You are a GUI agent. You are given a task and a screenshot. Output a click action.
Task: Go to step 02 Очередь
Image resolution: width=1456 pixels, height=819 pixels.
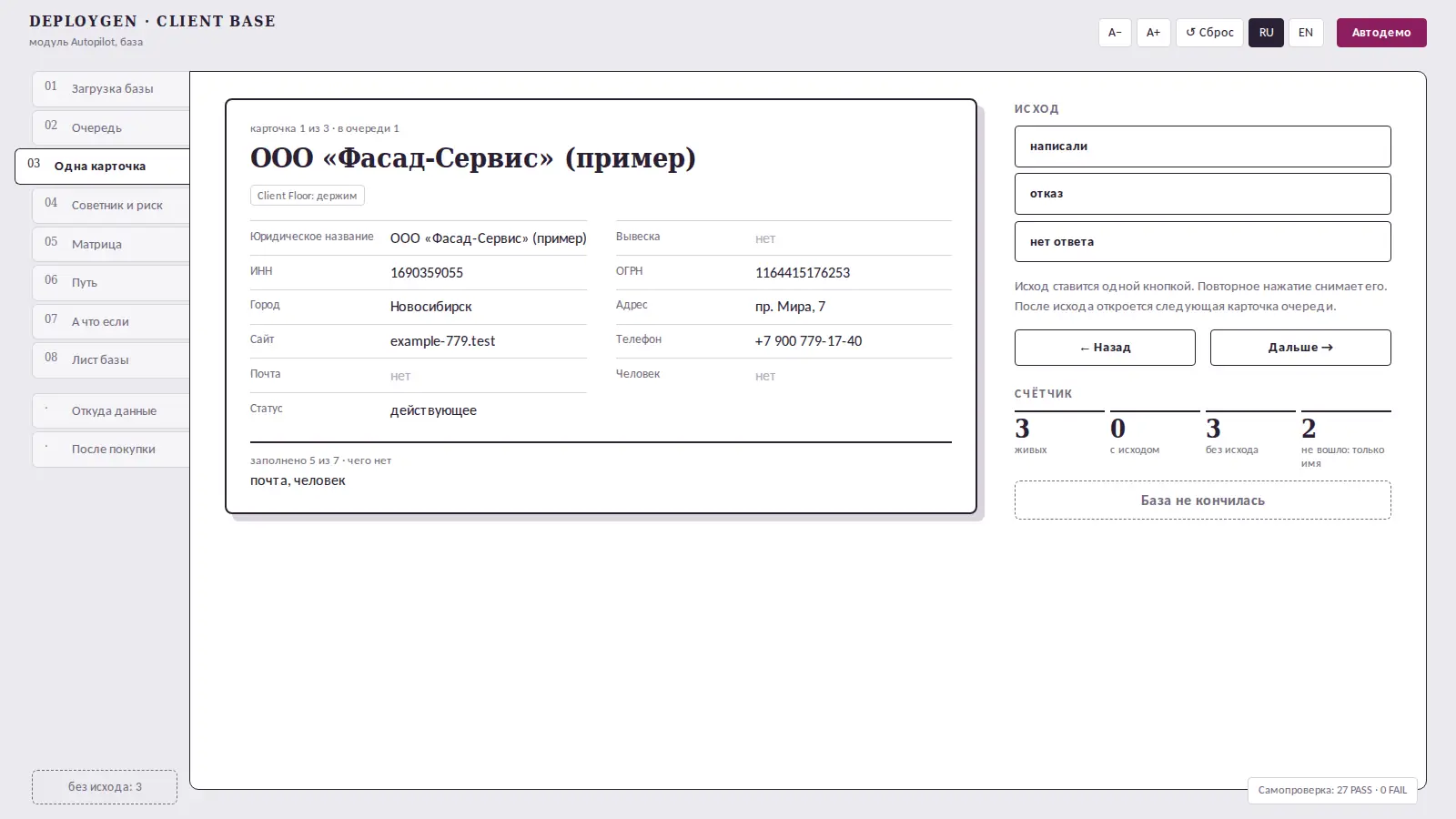point(111,127)
